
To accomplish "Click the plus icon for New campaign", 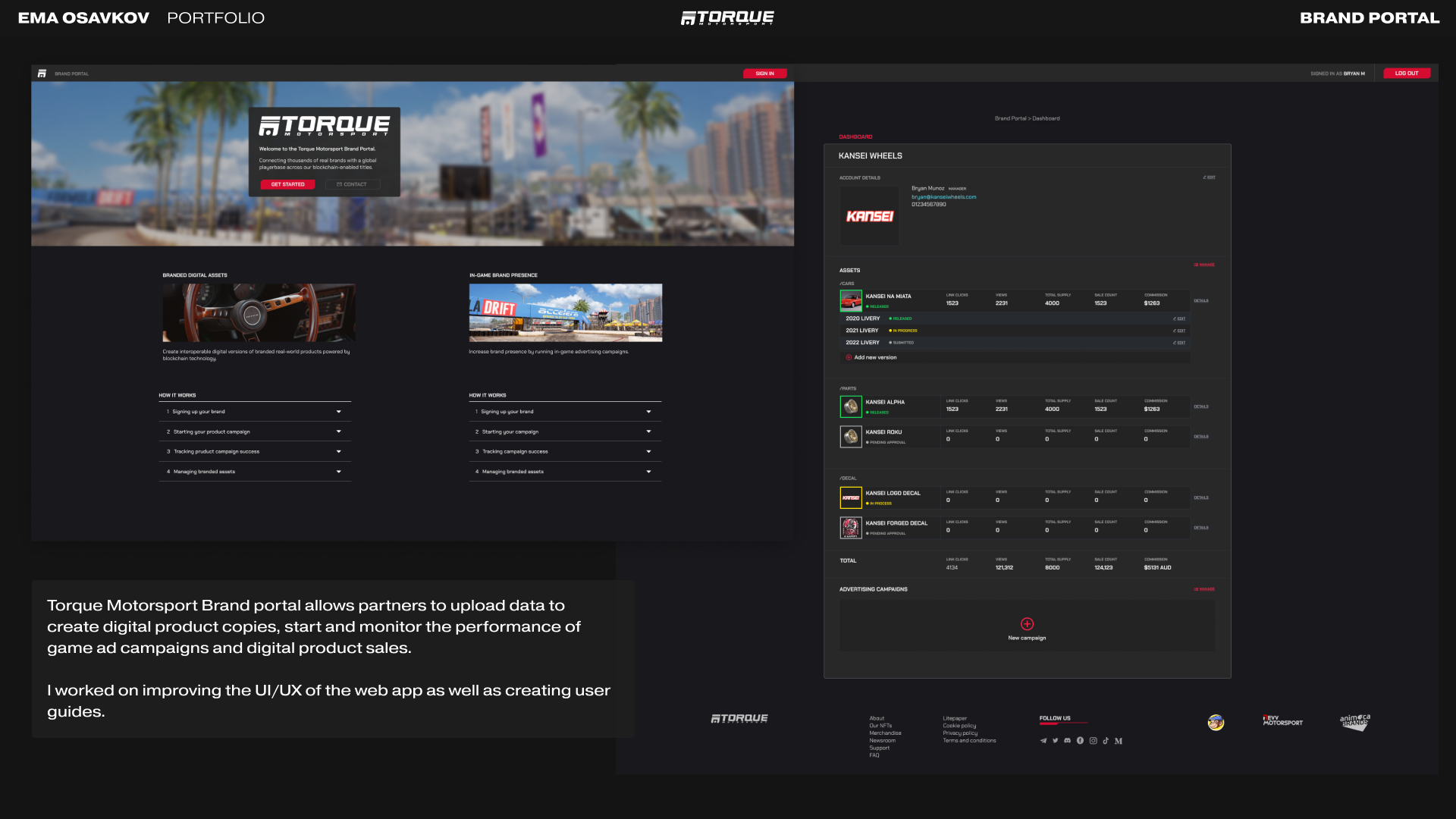I will point(1027,624).
